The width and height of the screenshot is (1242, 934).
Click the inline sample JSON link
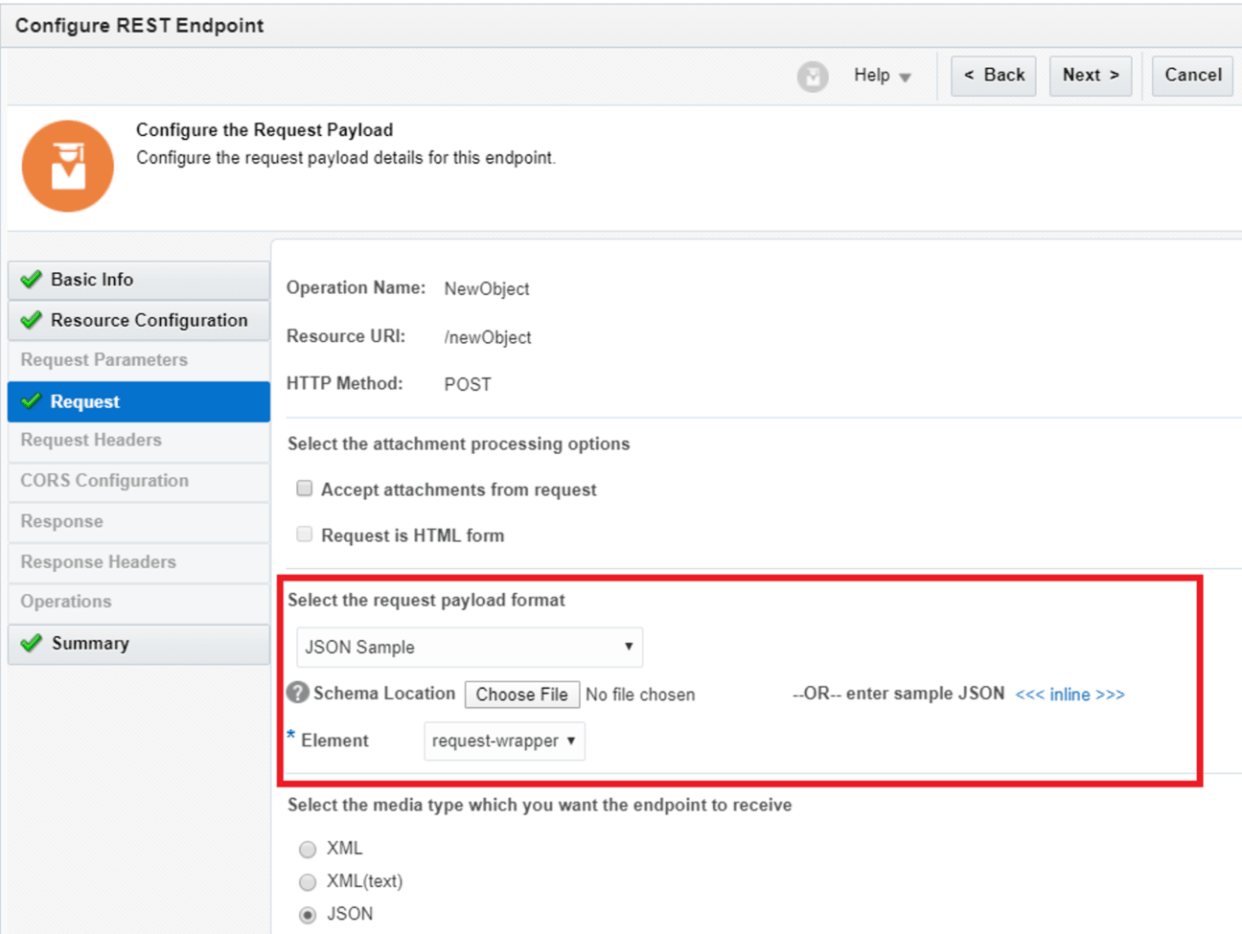1069,693
